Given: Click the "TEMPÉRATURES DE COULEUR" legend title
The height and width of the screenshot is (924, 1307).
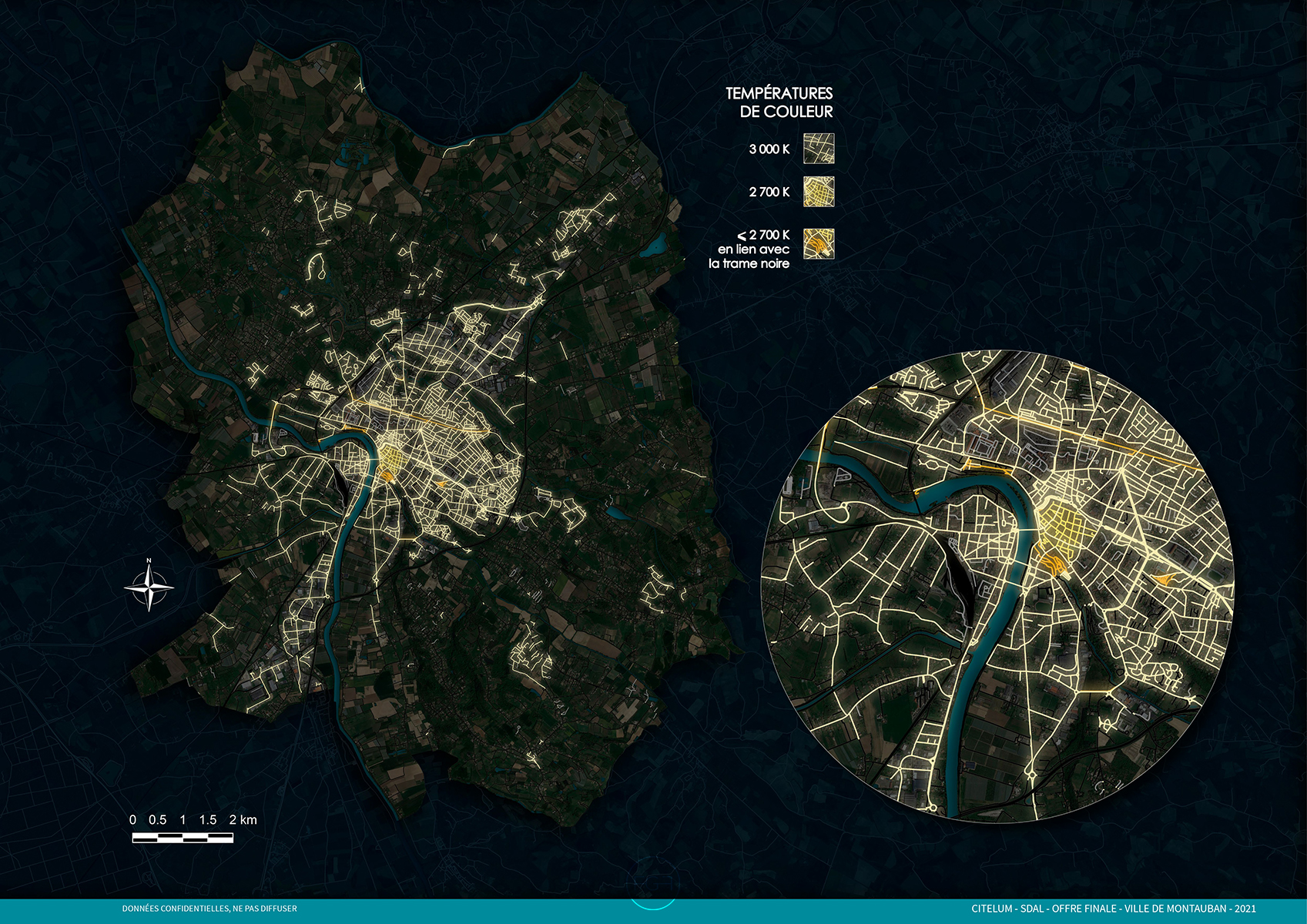Looking at the screenshot, I should click(779, 102).
